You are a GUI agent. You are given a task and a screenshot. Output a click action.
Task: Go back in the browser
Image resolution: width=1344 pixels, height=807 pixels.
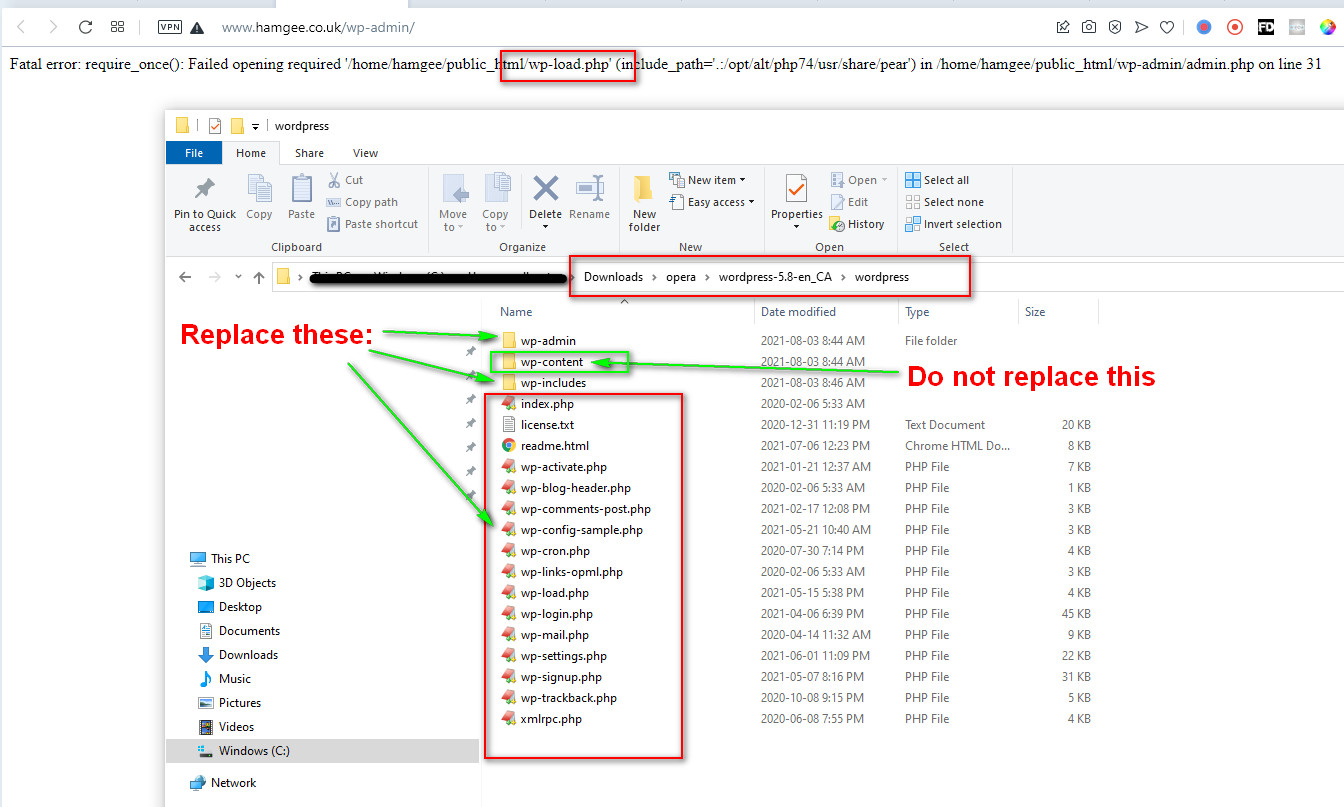22,27
